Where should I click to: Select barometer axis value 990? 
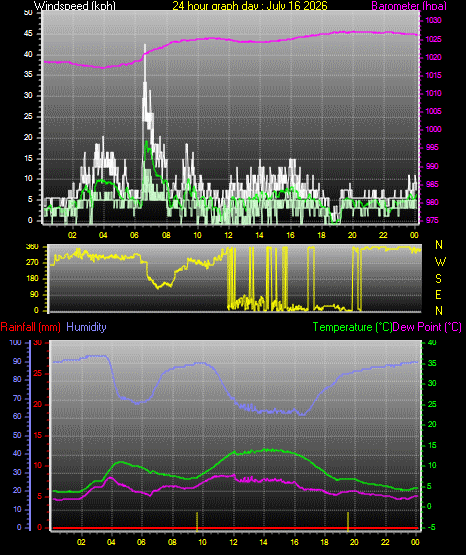point(431,166)
